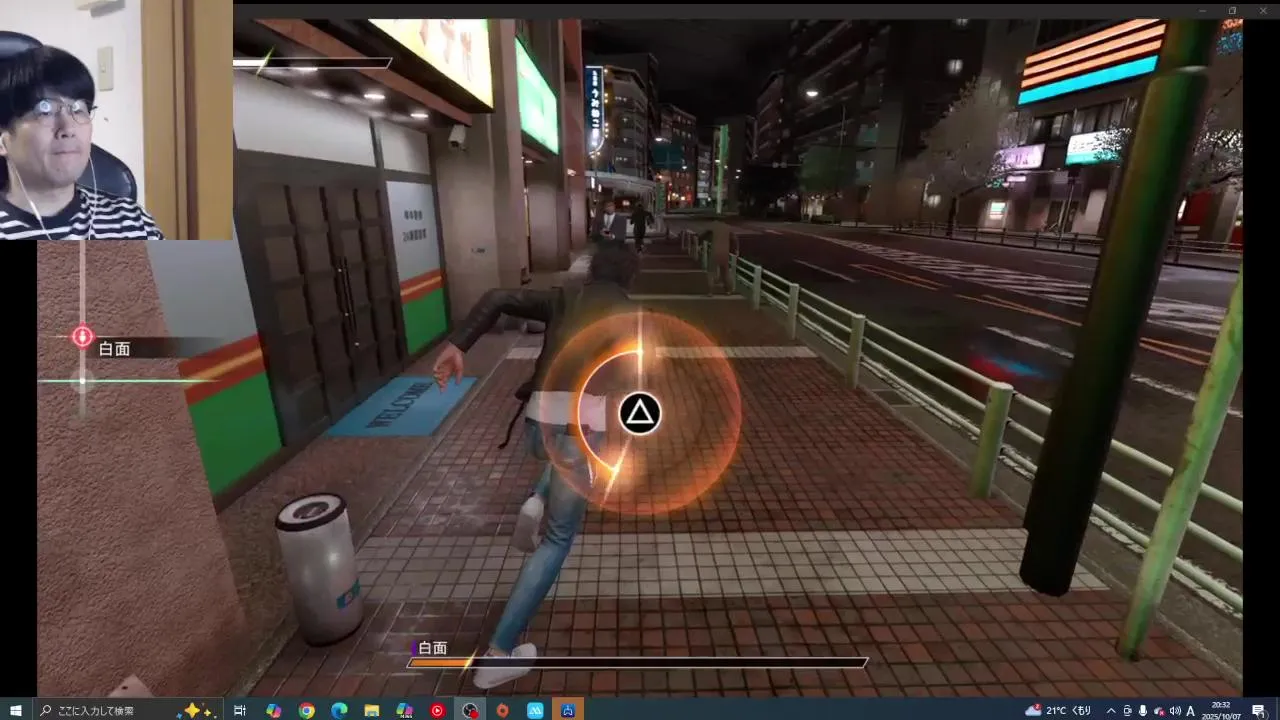
Task: Tap the triangle button prompt in game
Action: [x=640, y=413]
